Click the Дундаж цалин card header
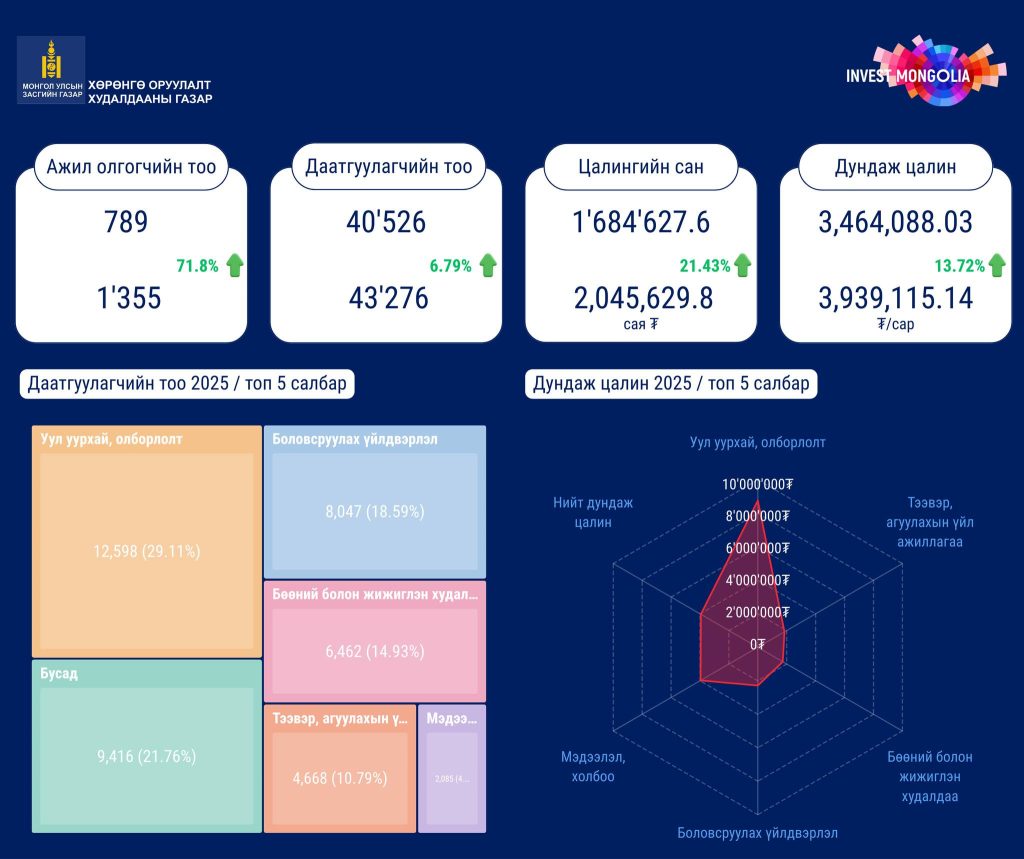This screenshot has height=859, width=1024. pyautogui.click(x=895, y=167)
